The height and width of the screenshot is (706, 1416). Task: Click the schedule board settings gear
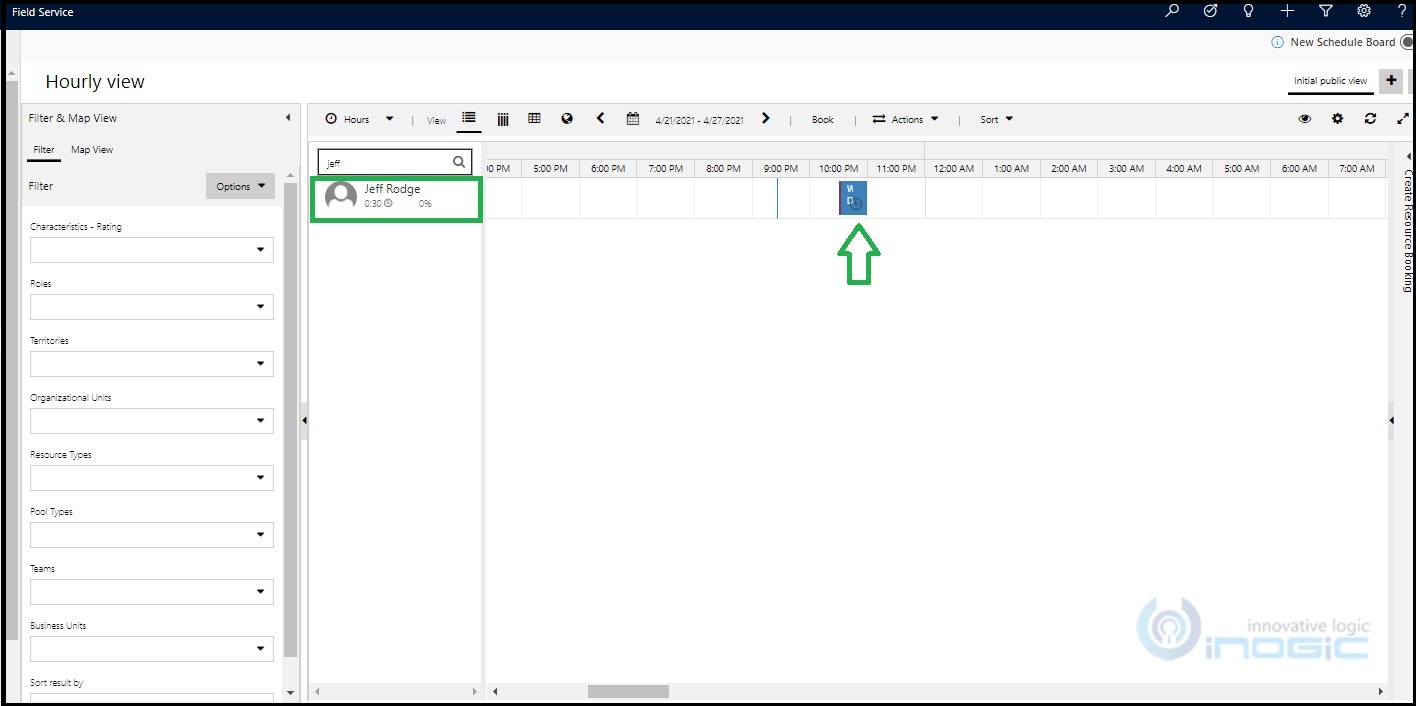1337,119
